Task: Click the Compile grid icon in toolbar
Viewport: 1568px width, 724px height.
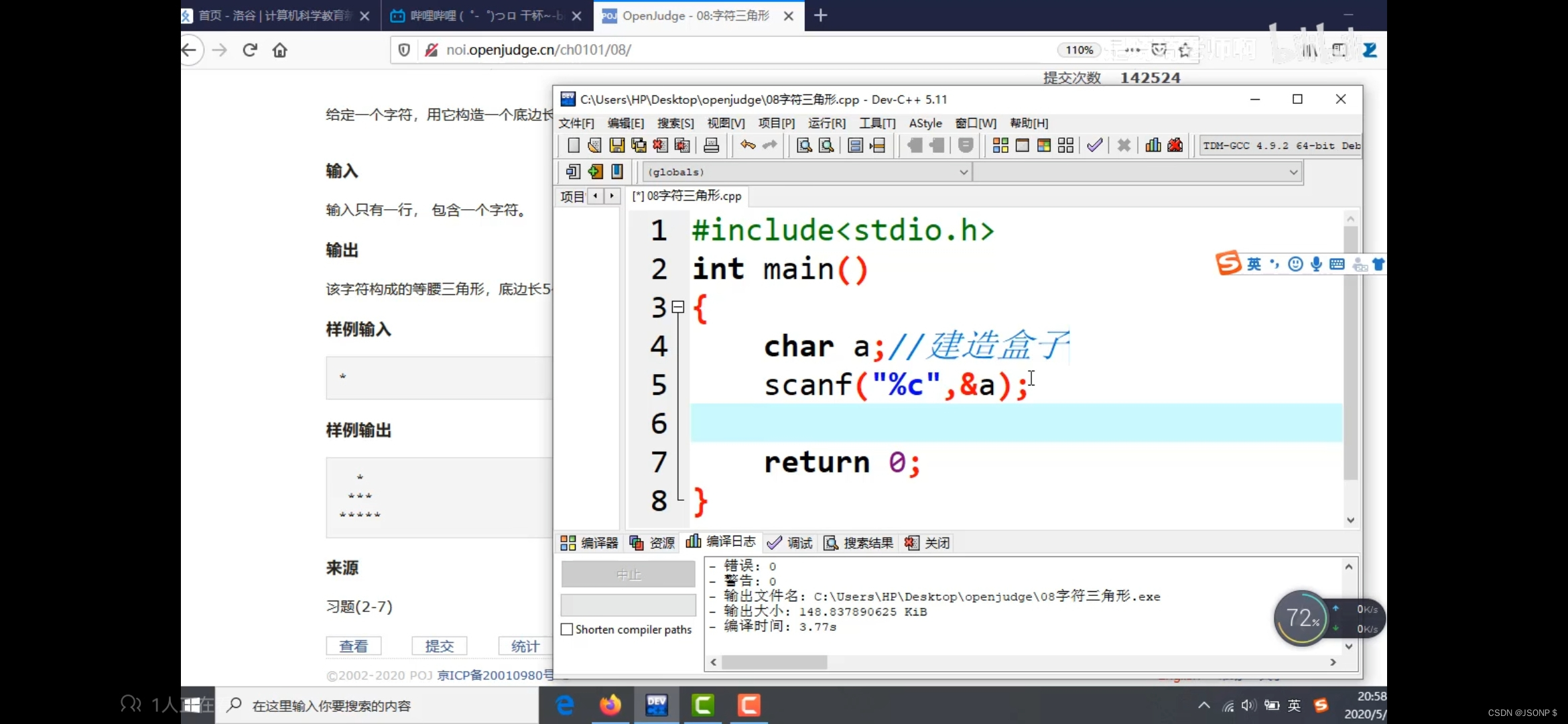Action: 1000,145
